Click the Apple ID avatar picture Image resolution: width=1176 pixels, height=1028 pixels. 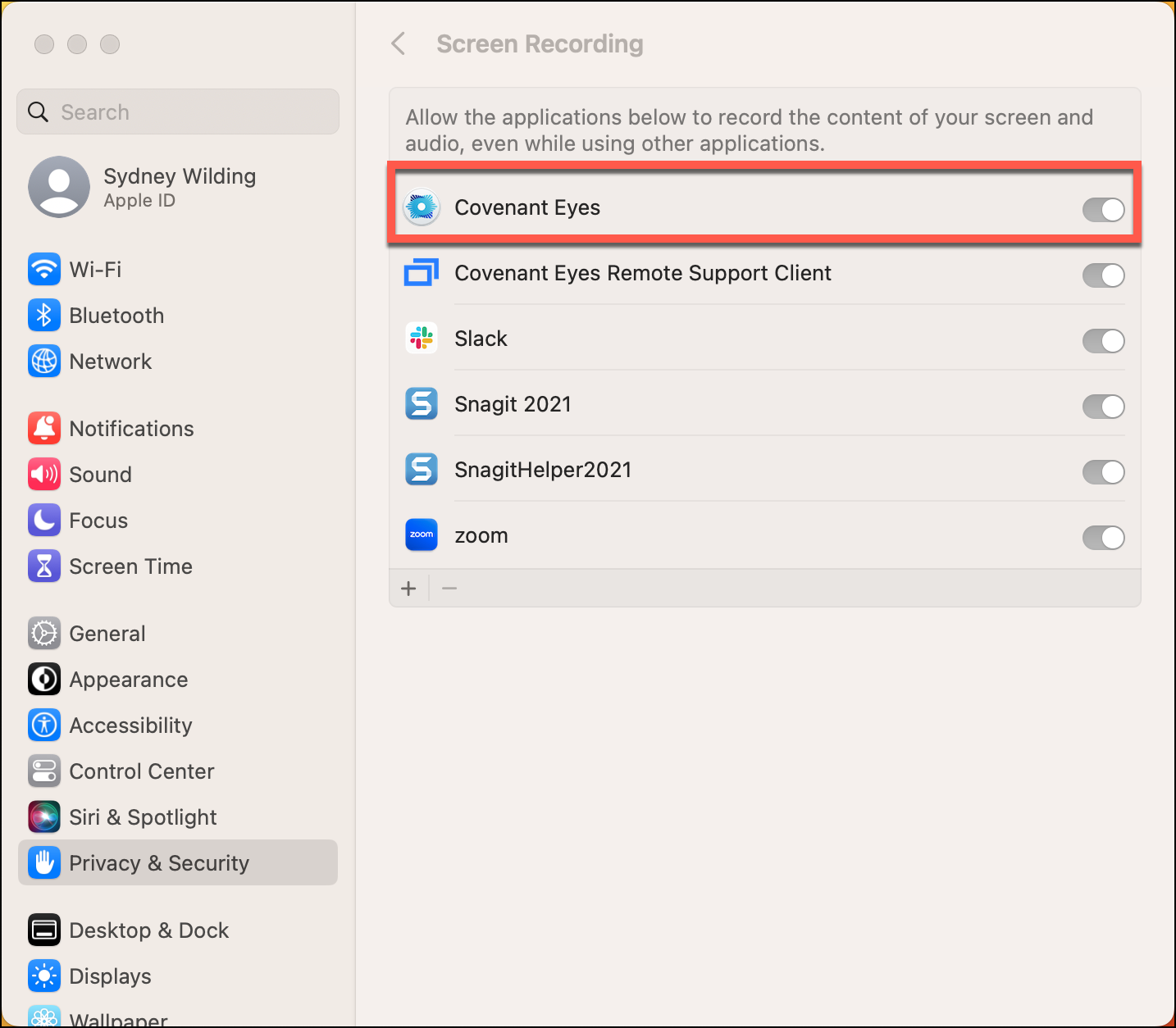click(59, 187)
